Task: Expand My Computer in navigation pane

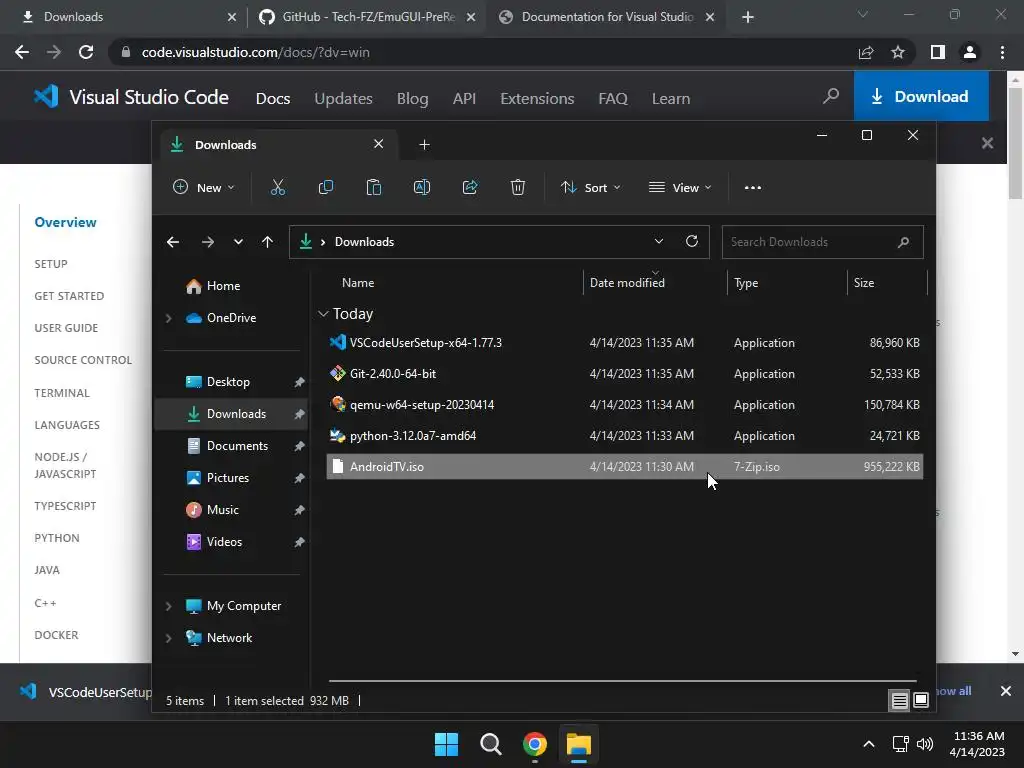Action: (168, 606)
